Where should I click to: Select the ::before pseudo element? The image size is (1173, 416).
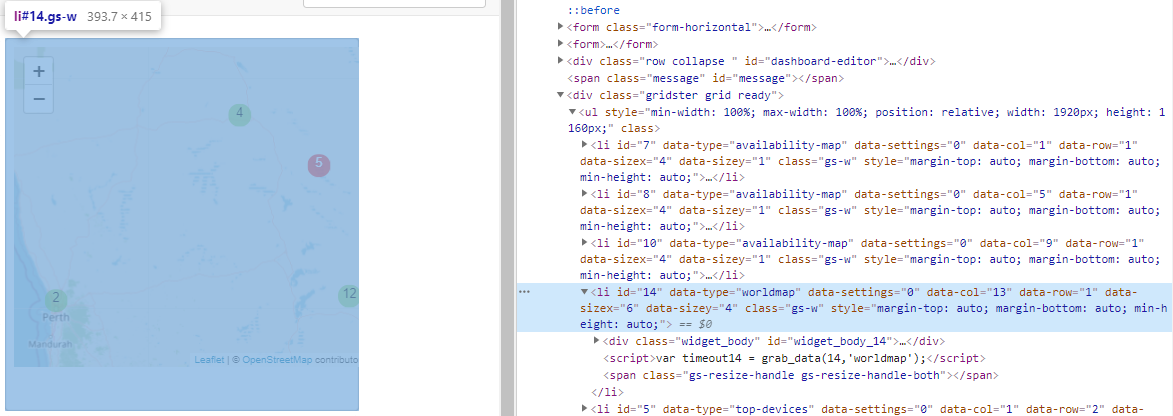tap(591, 10)
